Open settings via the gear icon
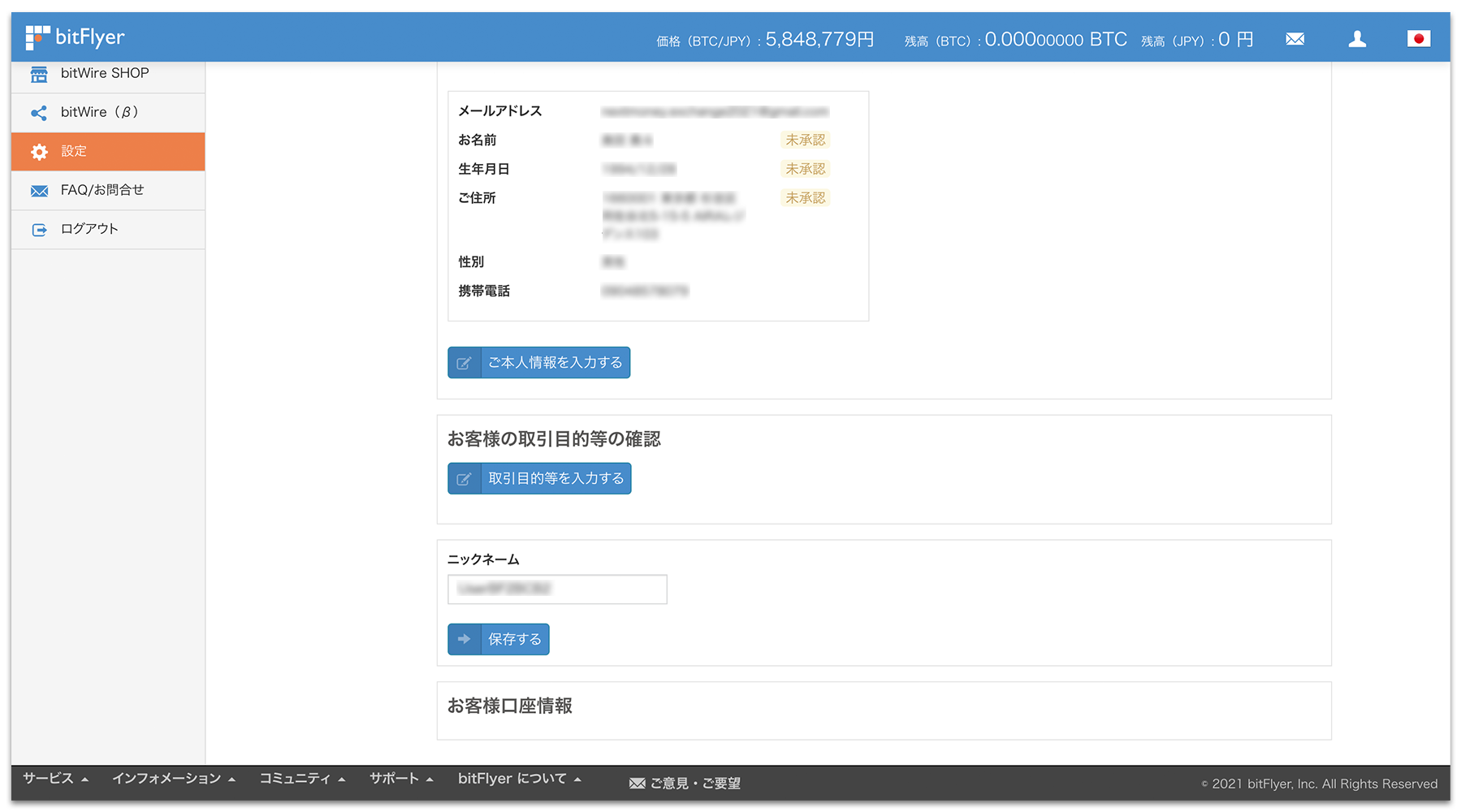The height and width of the screenshot is (812, 1461). coord(39,152)
